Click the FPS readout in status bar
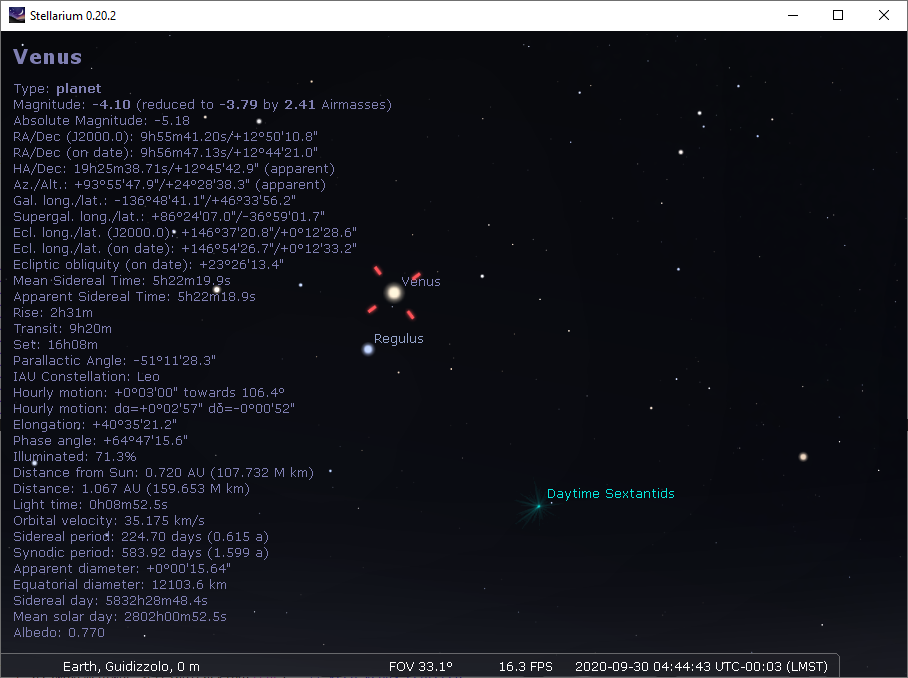 click(526, 666)
